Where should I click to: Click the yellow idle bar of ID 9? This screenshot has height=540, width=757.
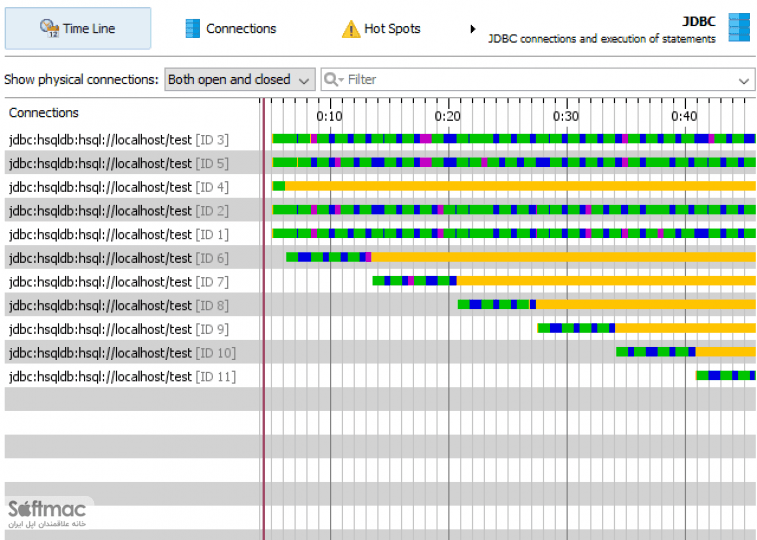point(685,328)
